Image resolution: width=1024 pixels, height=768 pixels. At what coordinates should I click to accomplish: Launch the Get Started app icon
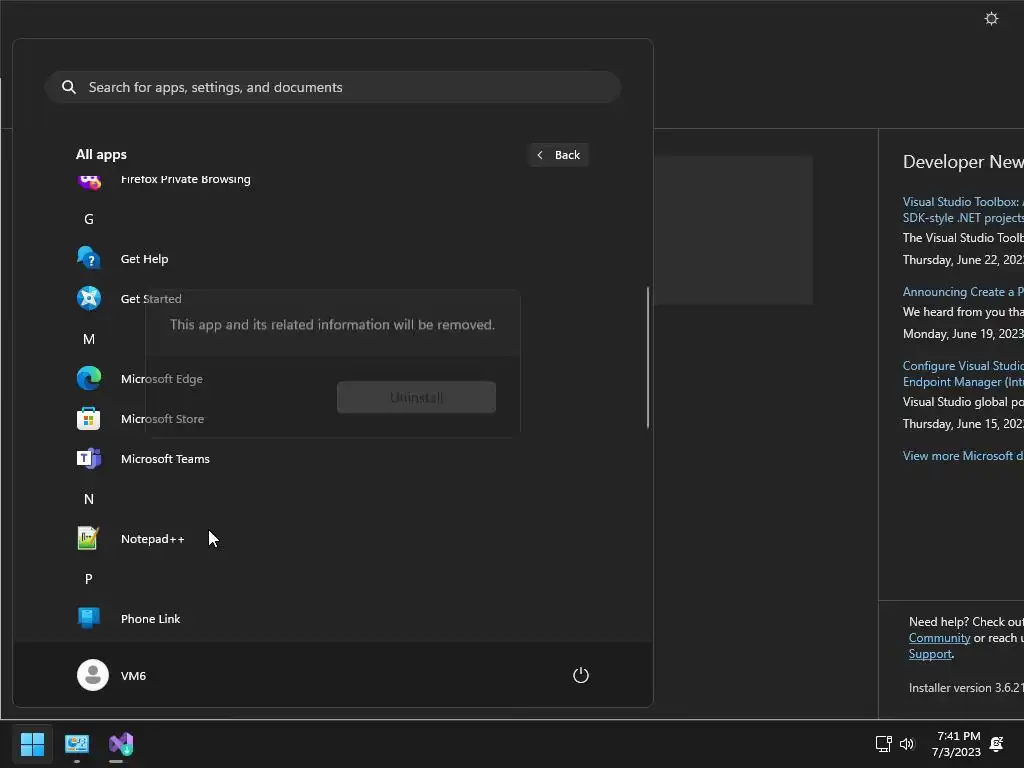[x=89, y=298]
